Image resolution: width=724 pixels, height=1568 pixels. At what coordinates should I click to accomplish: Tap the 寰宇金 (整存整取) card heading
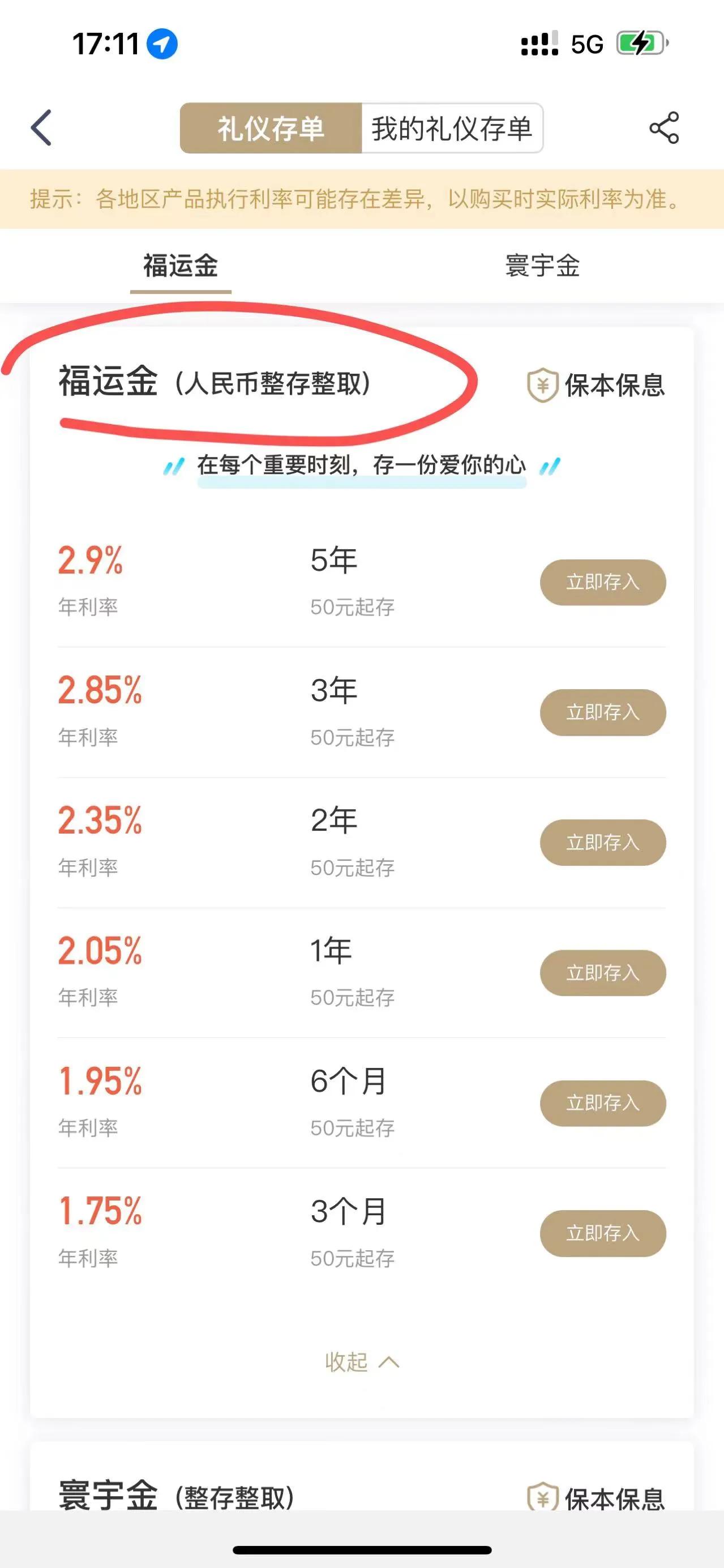click(177, 1496)
